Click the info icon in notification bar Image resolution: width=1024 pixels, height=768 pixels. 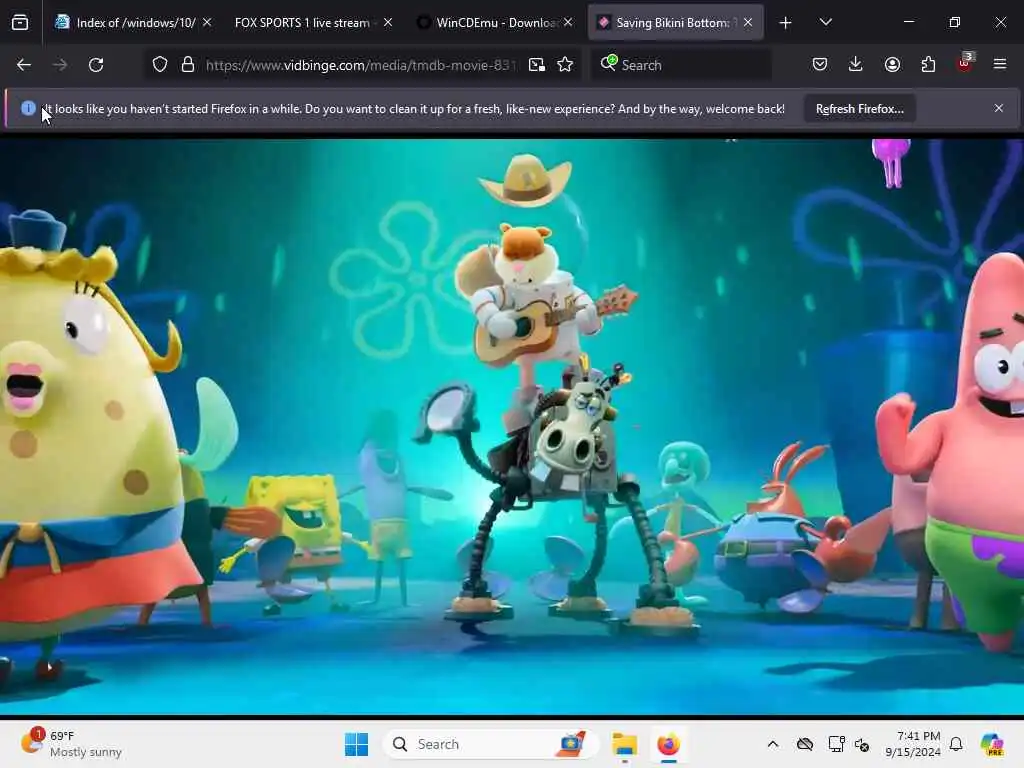28,108
